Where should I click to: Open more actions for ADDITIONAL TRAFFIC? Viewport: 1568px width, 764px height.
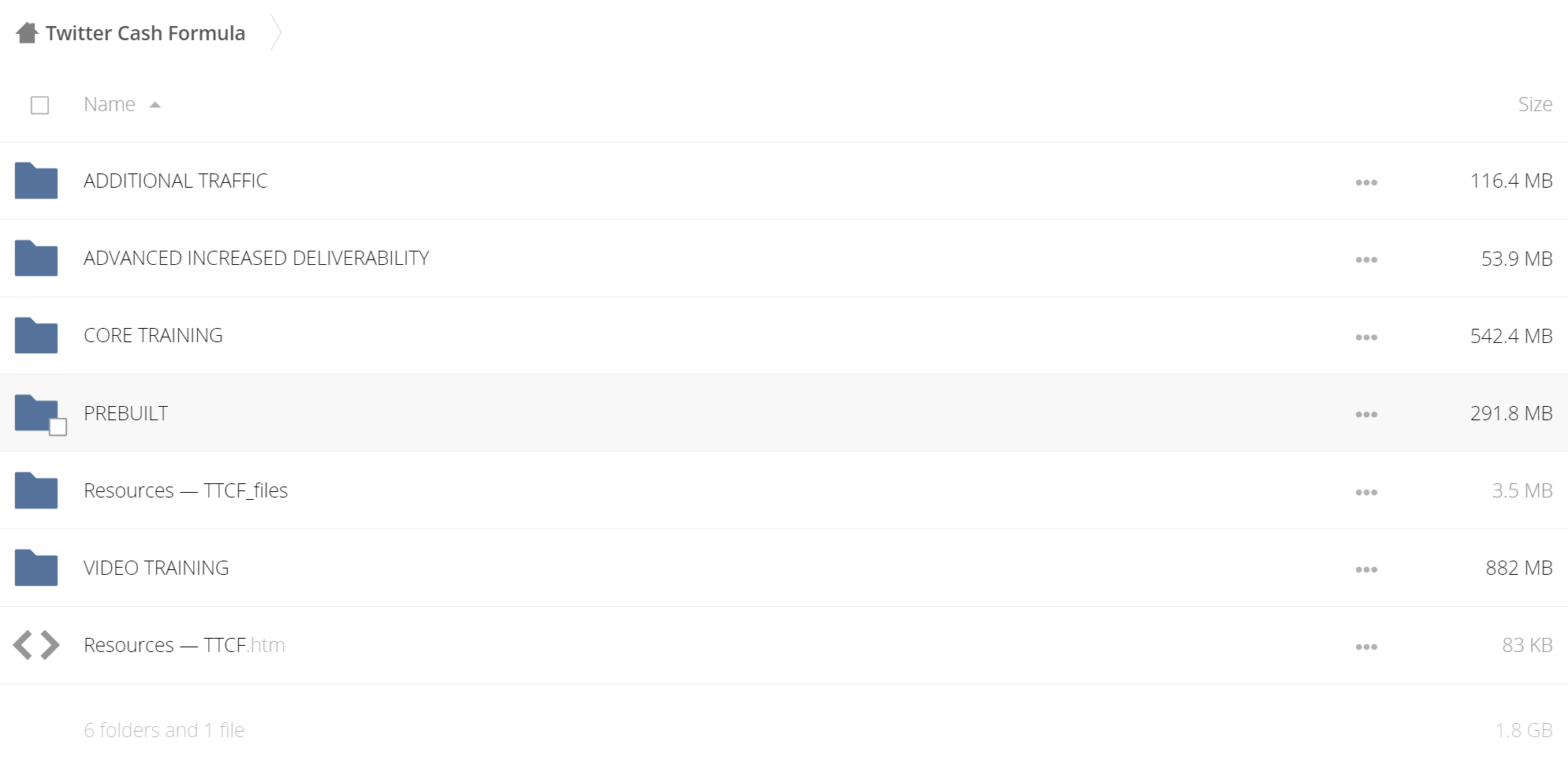point(1366,182)
